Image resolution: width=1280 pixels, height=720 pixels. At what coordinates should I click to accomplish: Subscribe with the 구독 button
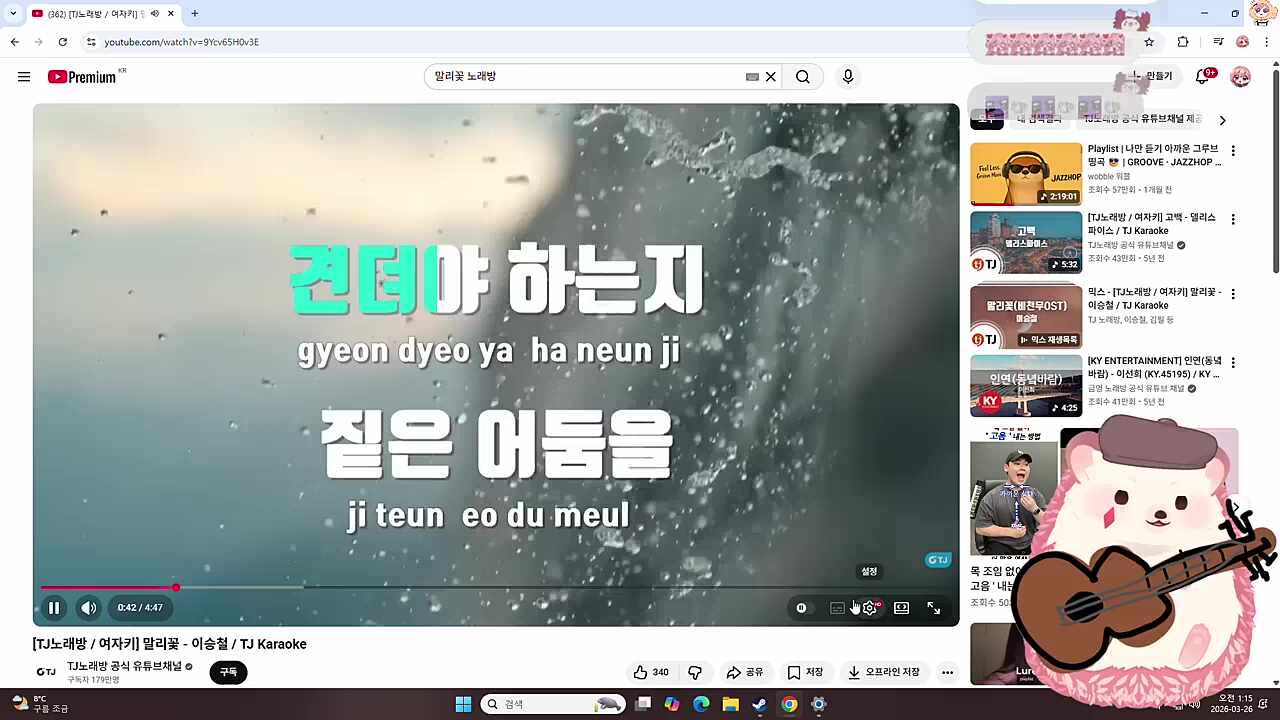coord(228,672)
